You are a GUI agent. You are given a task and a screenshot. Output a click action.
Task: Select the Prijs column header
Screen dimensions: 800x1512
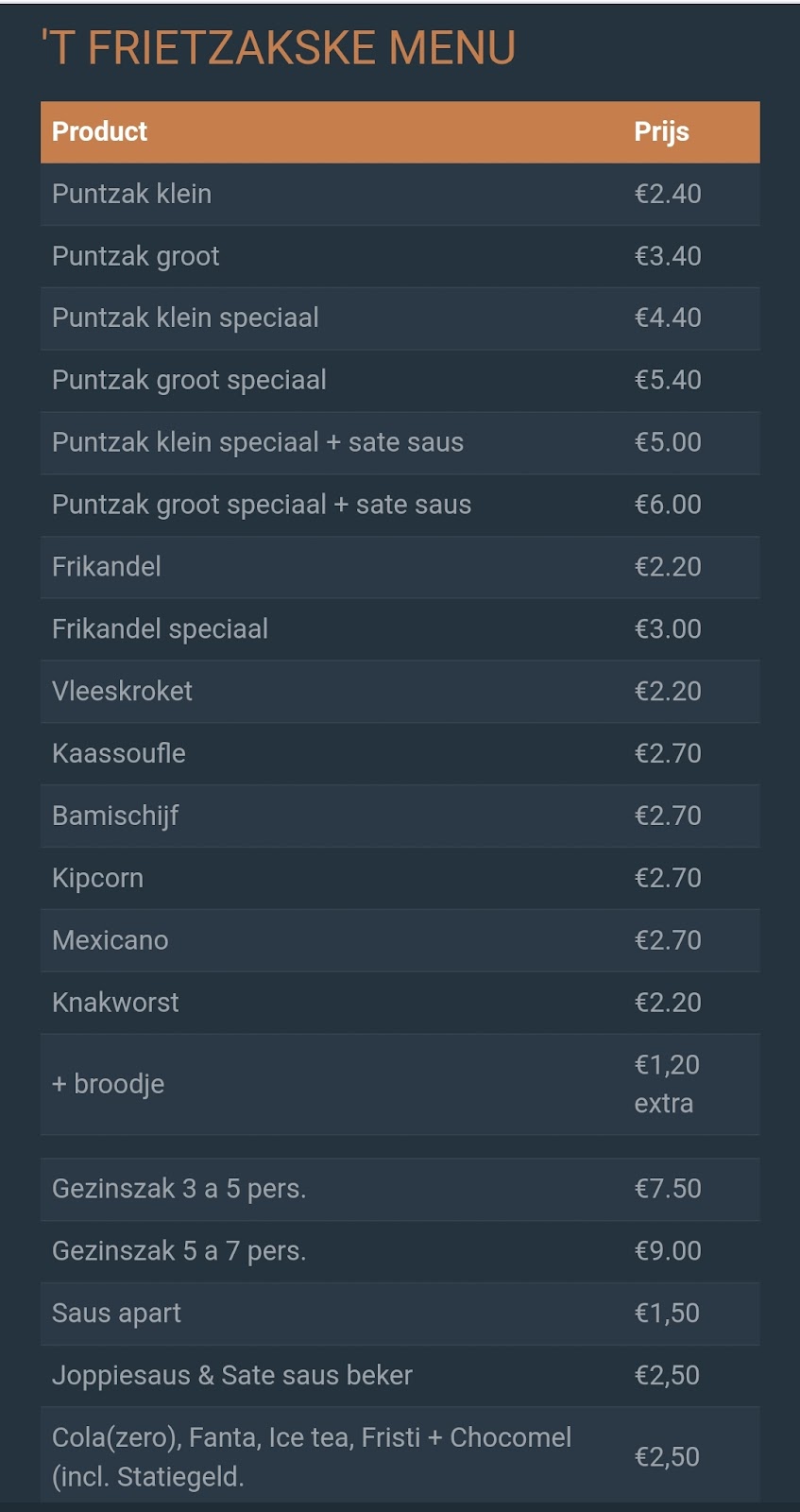(661, 131)
